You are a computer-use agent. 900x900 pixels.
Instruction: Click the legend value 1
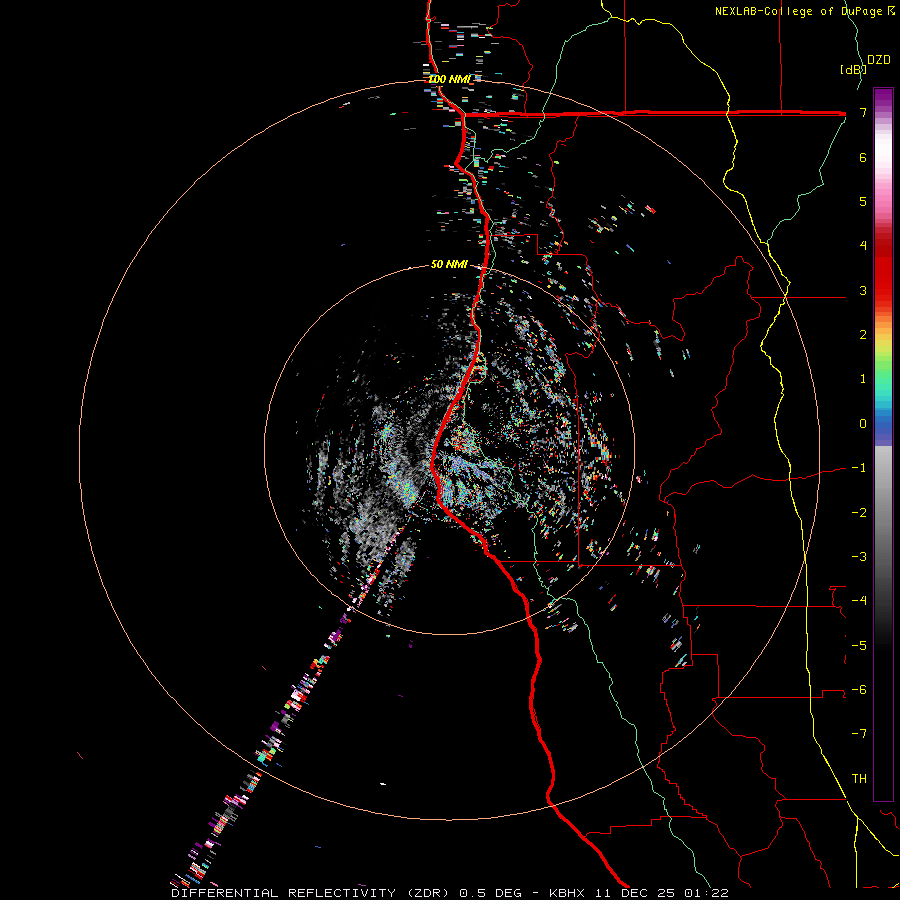863,379
